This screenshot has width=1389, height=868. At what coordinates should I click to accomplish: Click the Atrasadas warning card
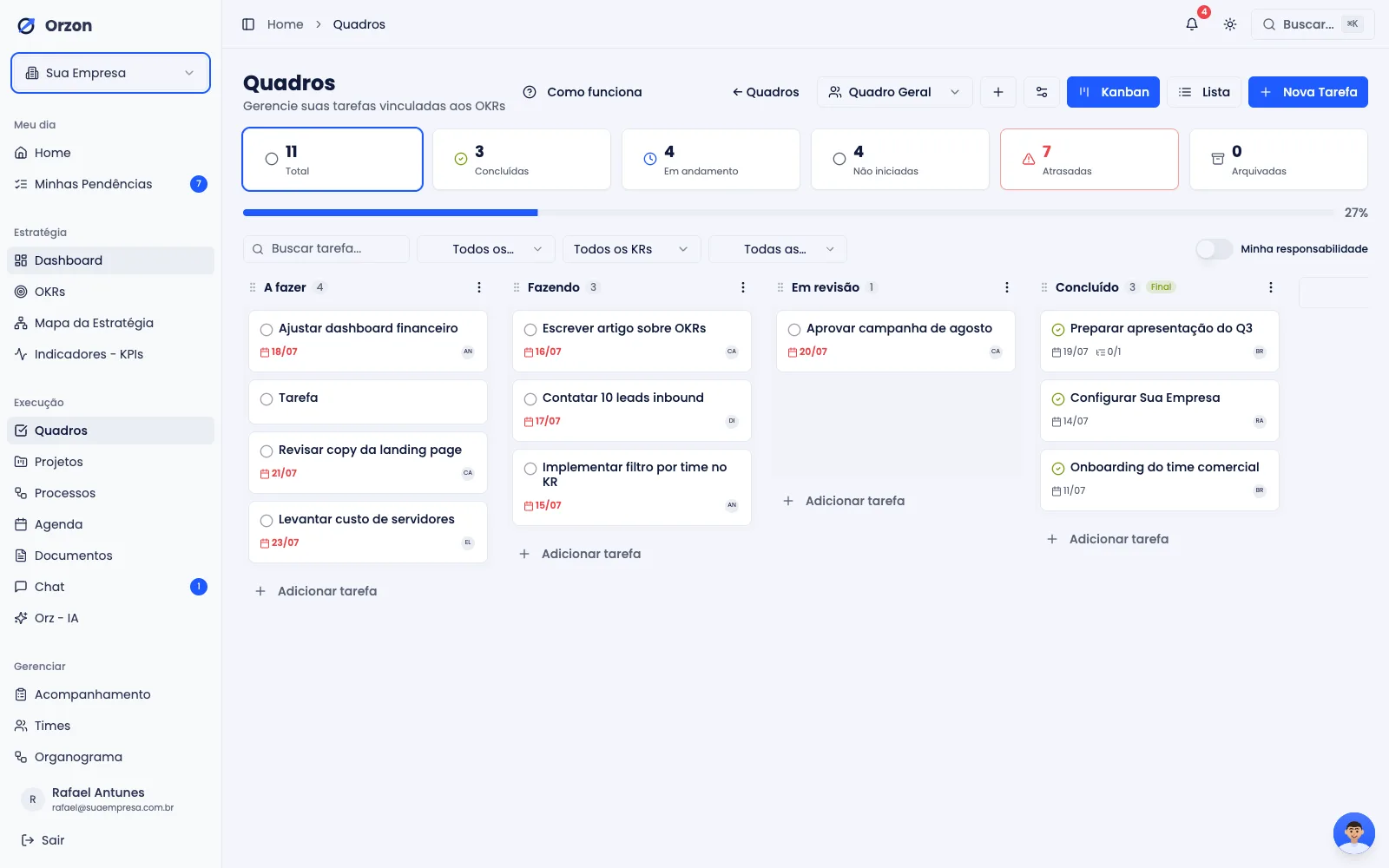tap(1089, 160)
